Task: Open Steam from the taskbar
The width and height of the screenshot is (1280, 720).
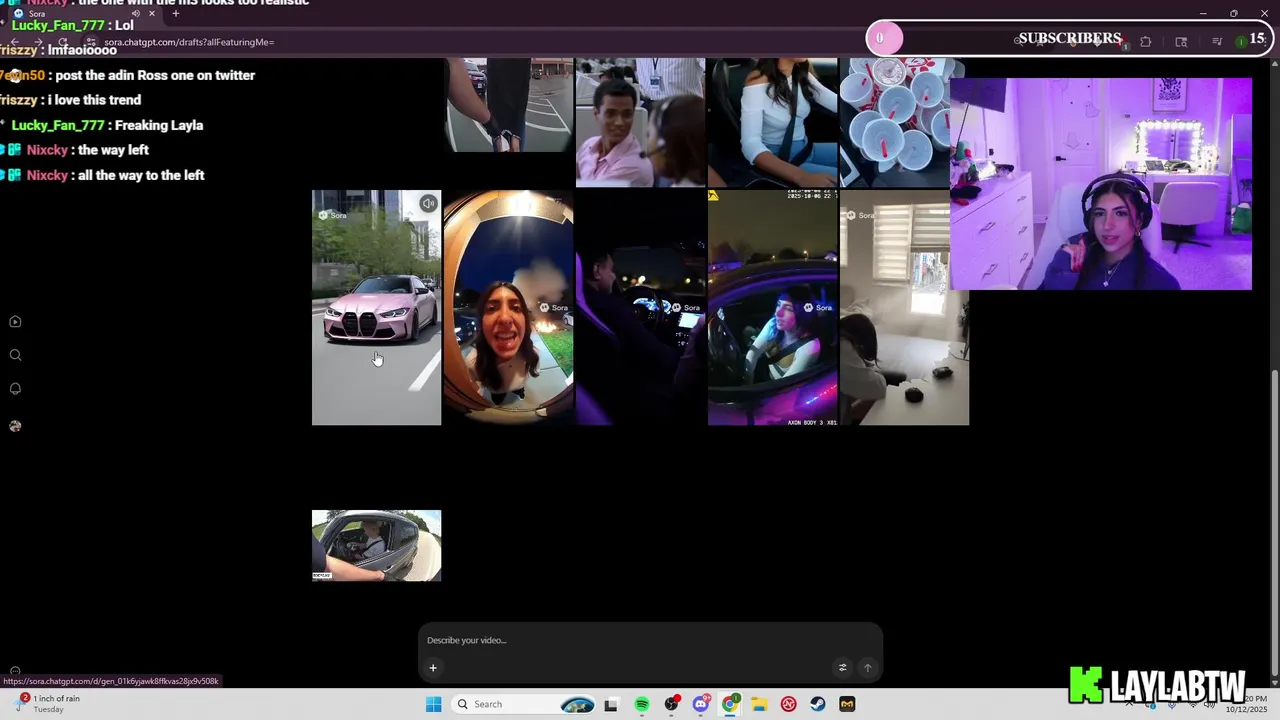Action: [818, 704]
